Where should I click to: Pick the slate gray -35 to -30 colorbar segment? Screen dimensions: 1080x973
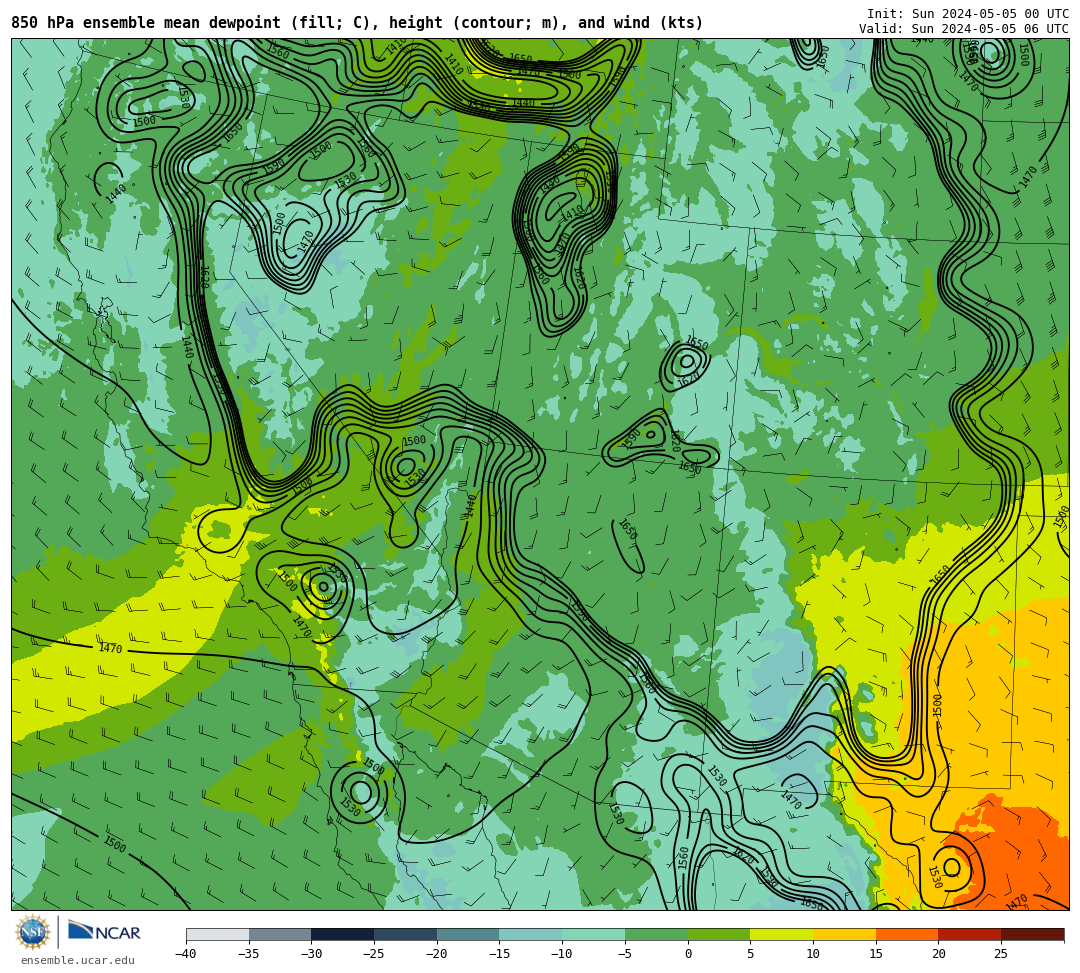[280, 934]
